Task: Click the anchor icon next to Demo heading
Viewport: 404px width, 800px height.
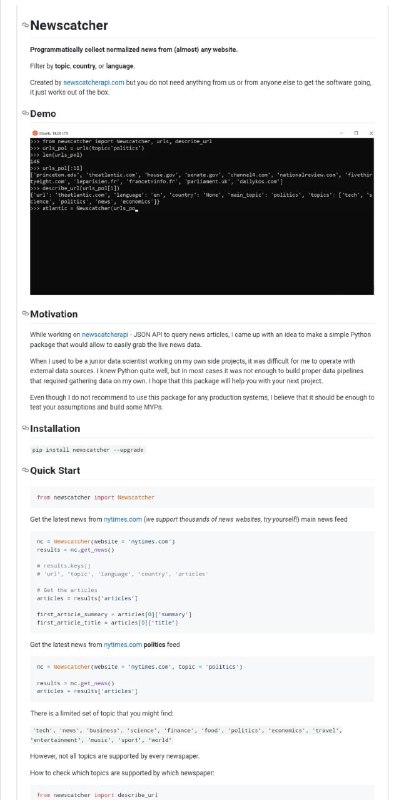Action: [25, 113]
